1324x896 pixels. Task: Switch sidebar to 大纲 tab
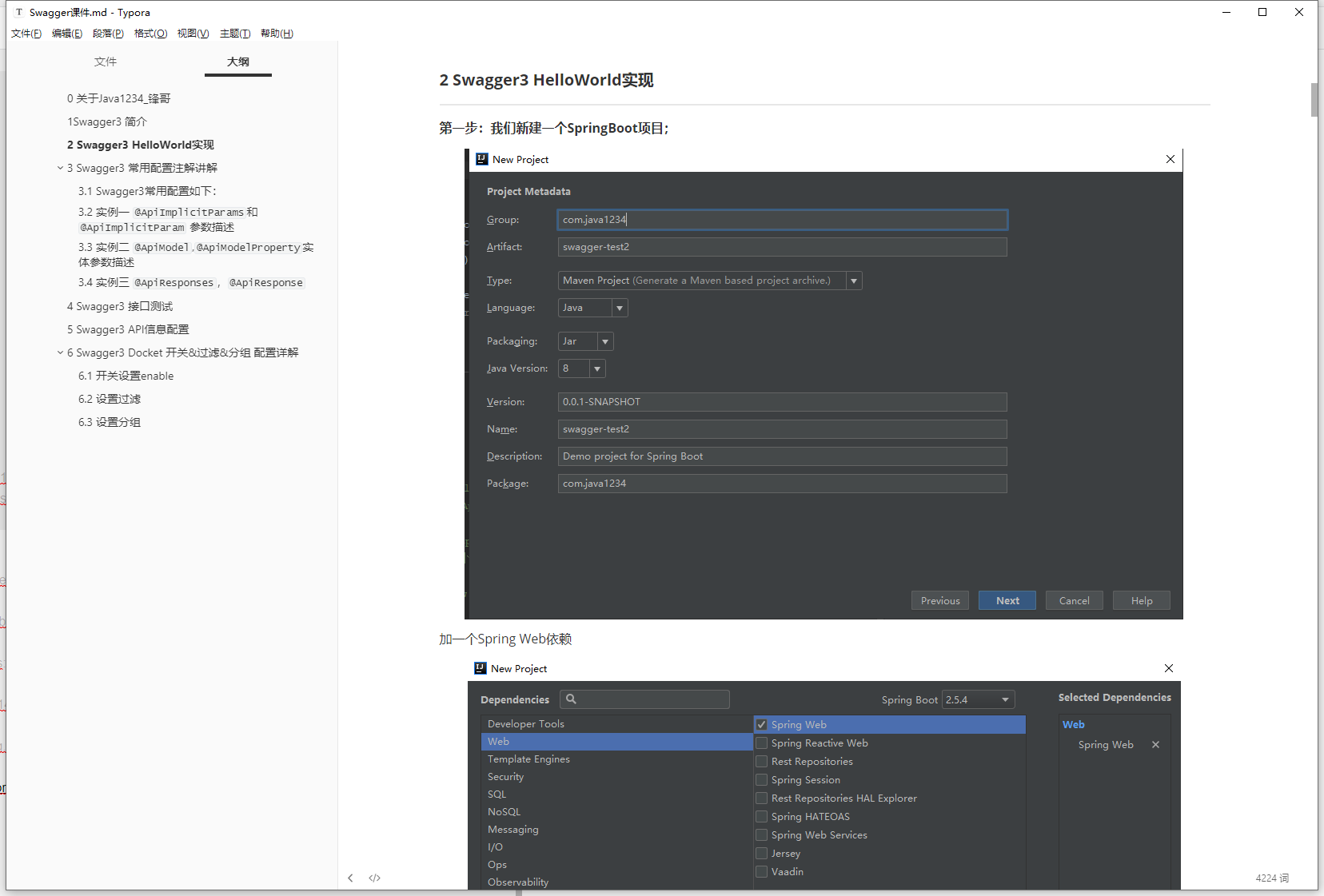click(238, 62)
